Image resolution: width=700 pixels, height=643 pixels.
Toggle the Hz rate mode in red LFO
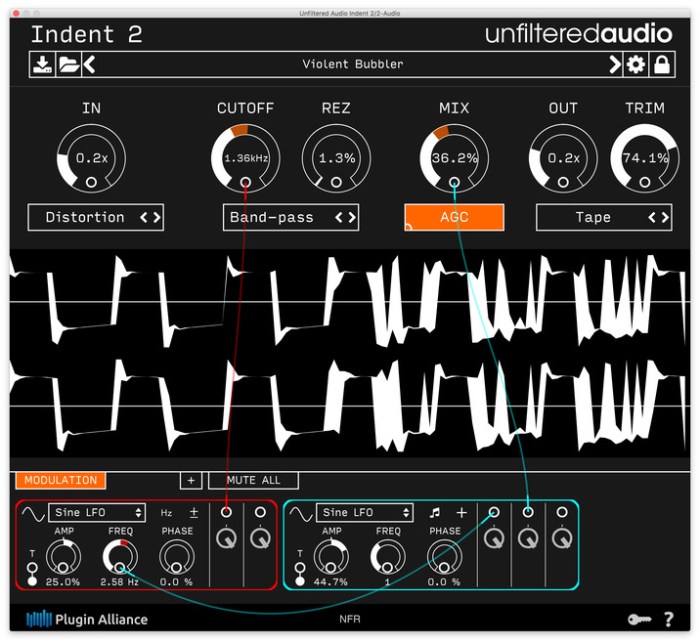166,513
